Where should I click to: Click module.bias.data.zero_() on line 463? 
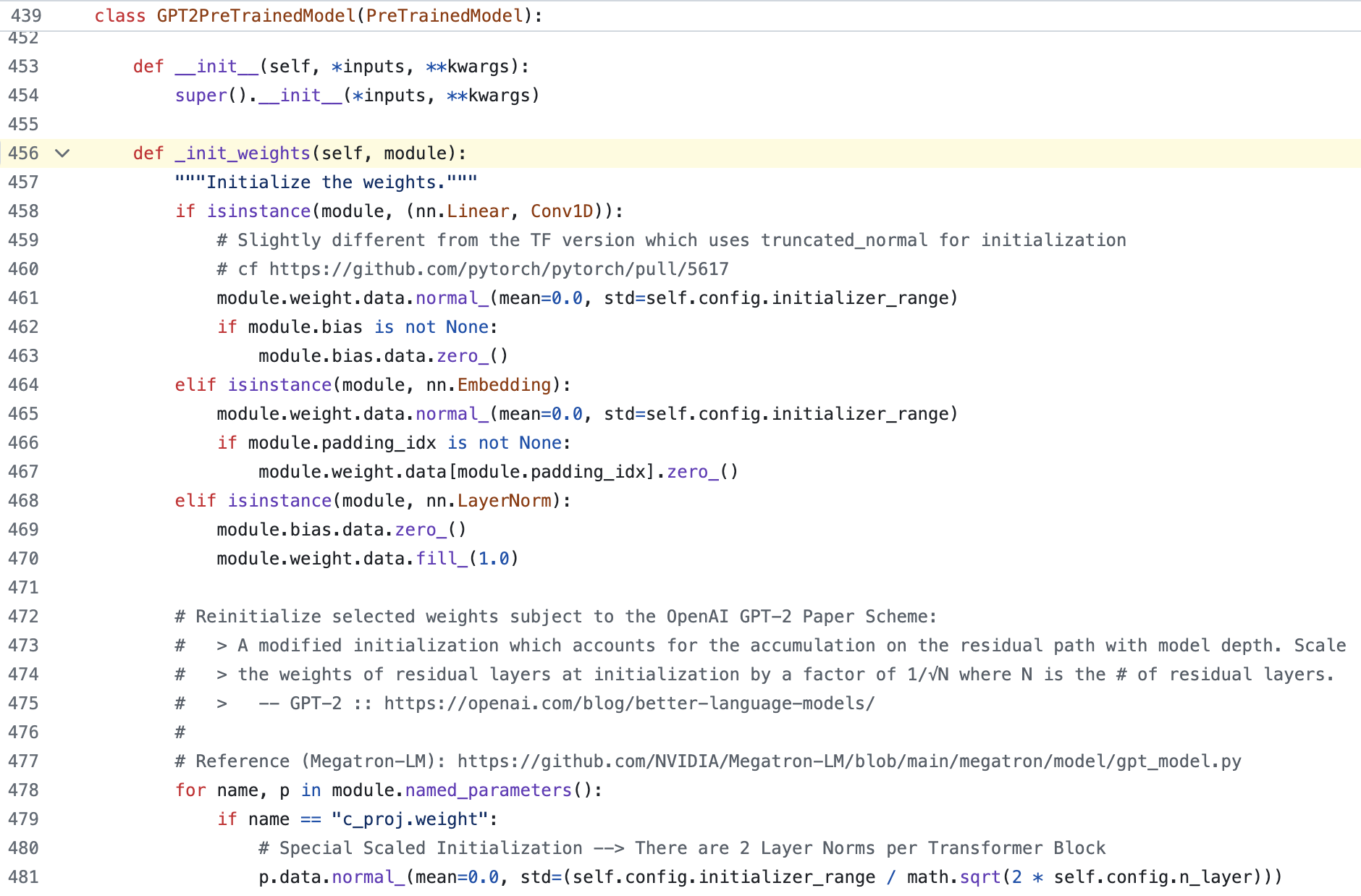point(384,356)
